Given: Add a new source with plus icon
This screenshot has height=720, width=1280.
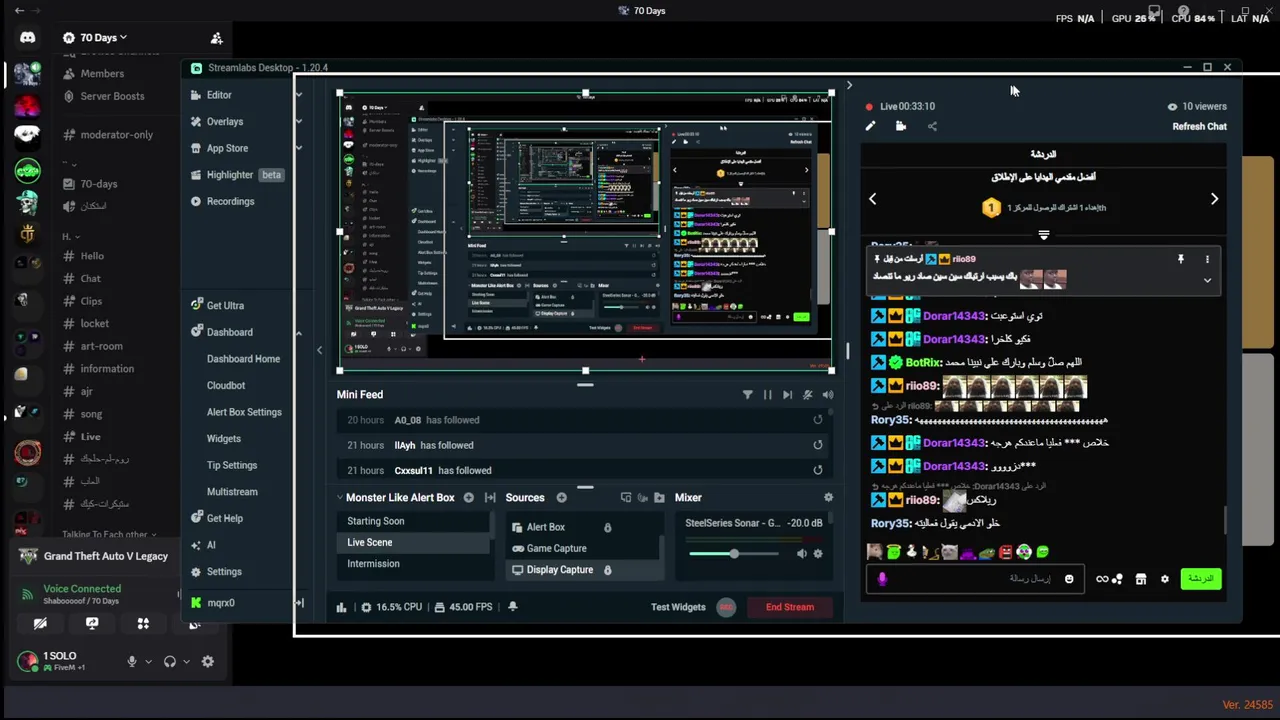Looking at the screenshot, I should pyautogui.click(x=561, y=498).
